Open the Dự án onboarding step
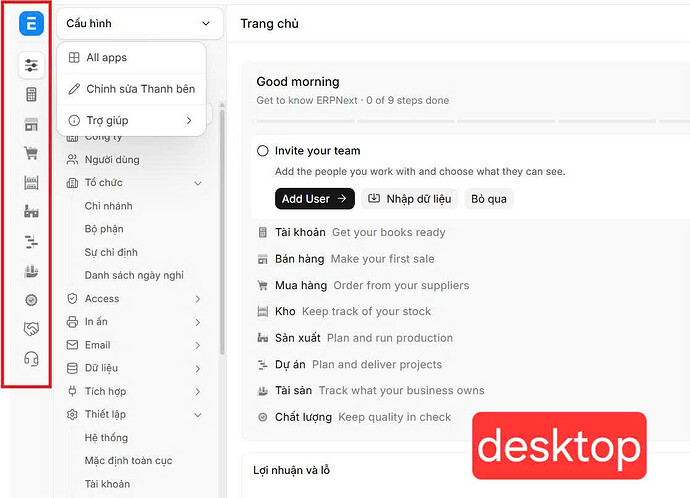 click(x=350, y=364)
